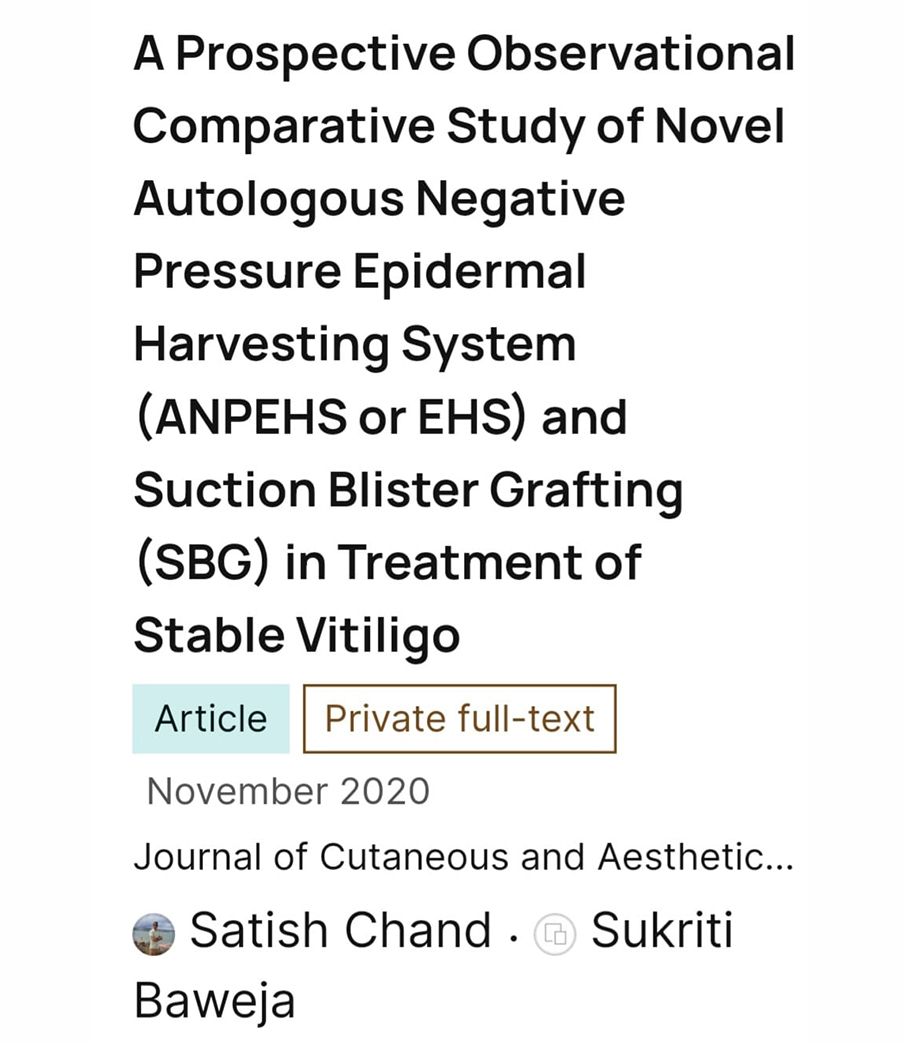Select the Article type badge
This screenshot has height=1045, width=903.
(211, 719)
